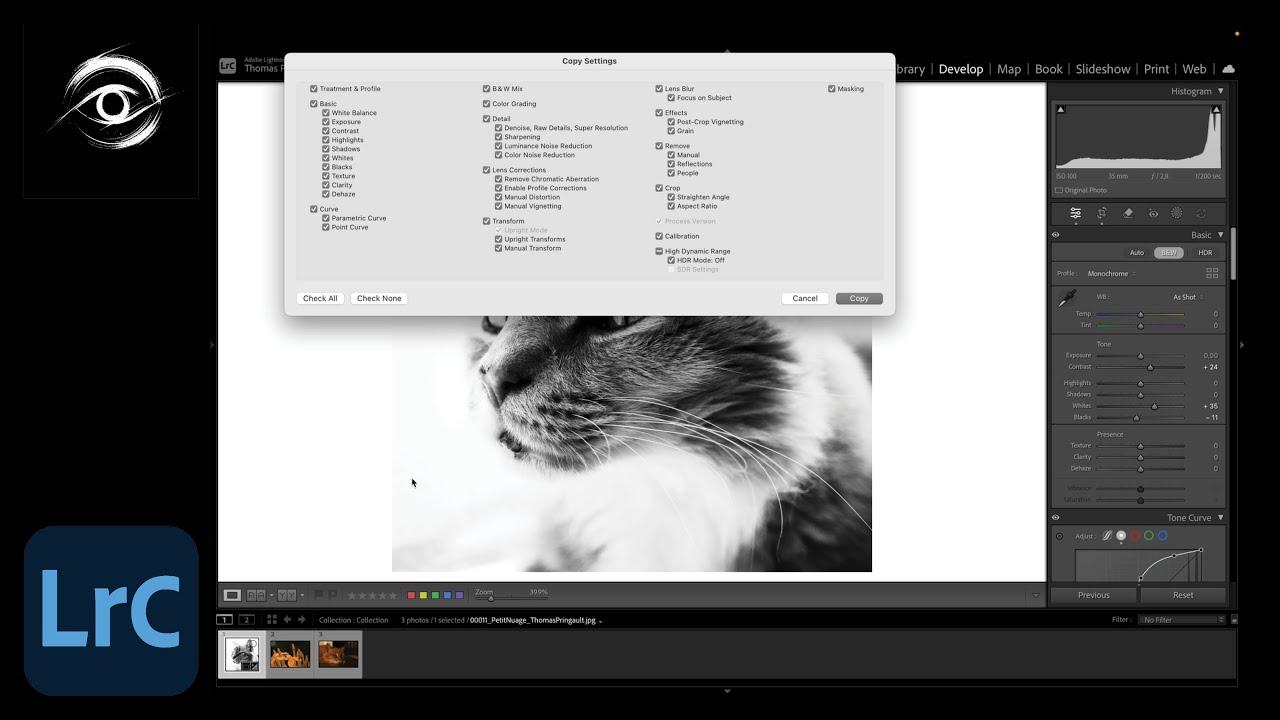The height and width of the screenshot is (720, 1280).
Task: Select the blue channel curve
Action: pyautogui.click(x=1162, y=536)
